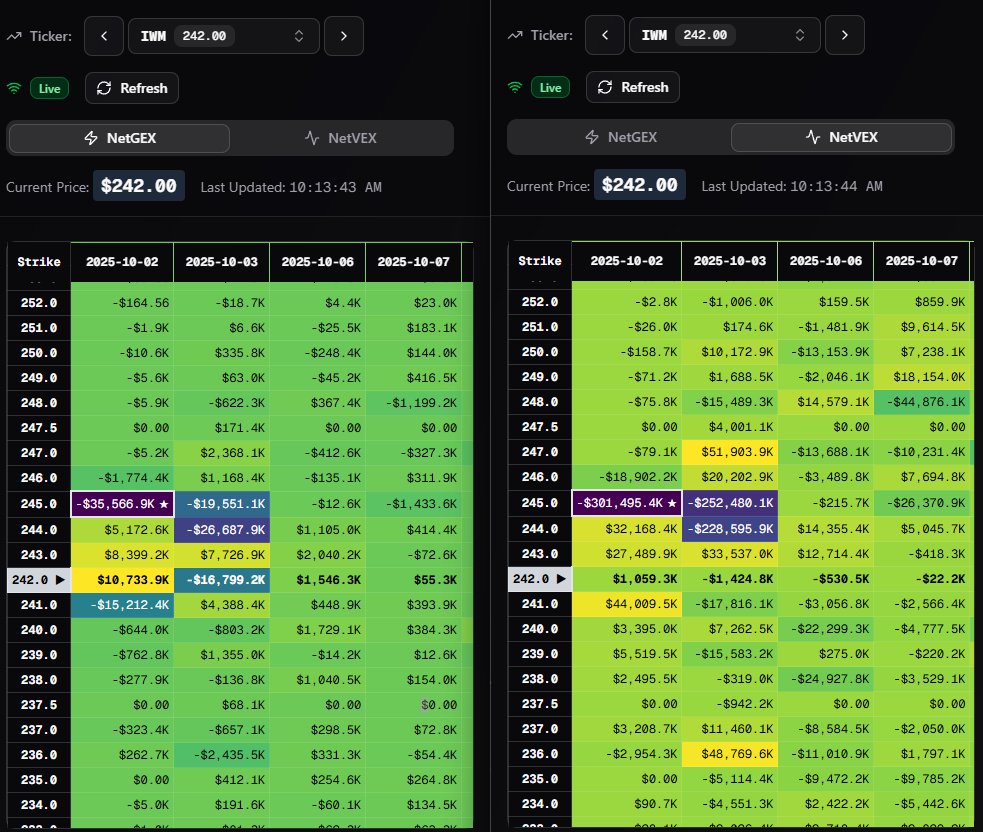The image size is (983, 832).
Task: Click cell -$1,199.2K at strike 248
Action: pos(414,403)
